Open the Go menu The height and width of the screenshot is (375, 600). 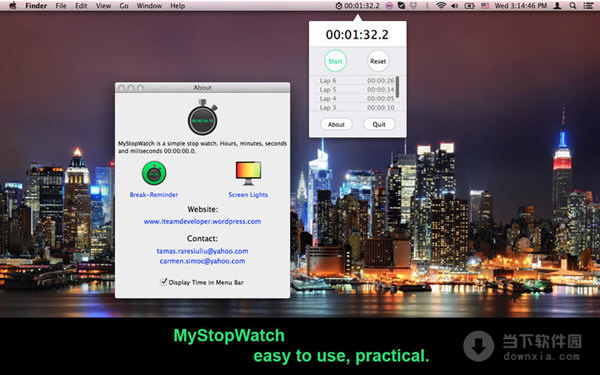[x=124, y=6]
